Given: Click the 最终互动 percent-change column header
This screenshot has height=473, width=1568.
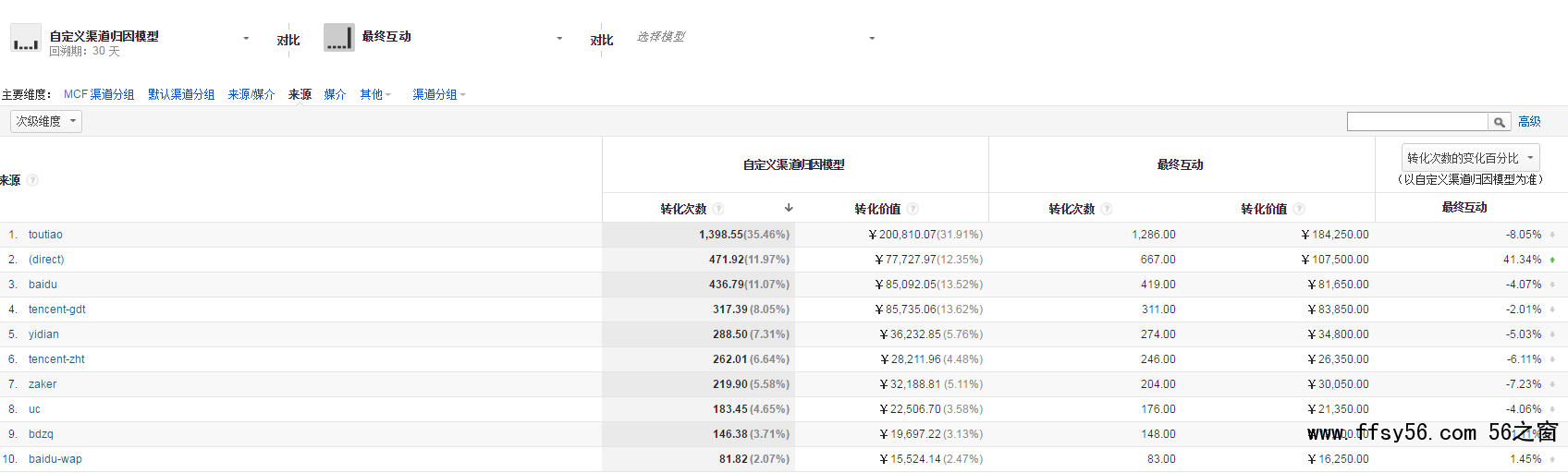Looking at the screenshot, I should (1464, 207).
